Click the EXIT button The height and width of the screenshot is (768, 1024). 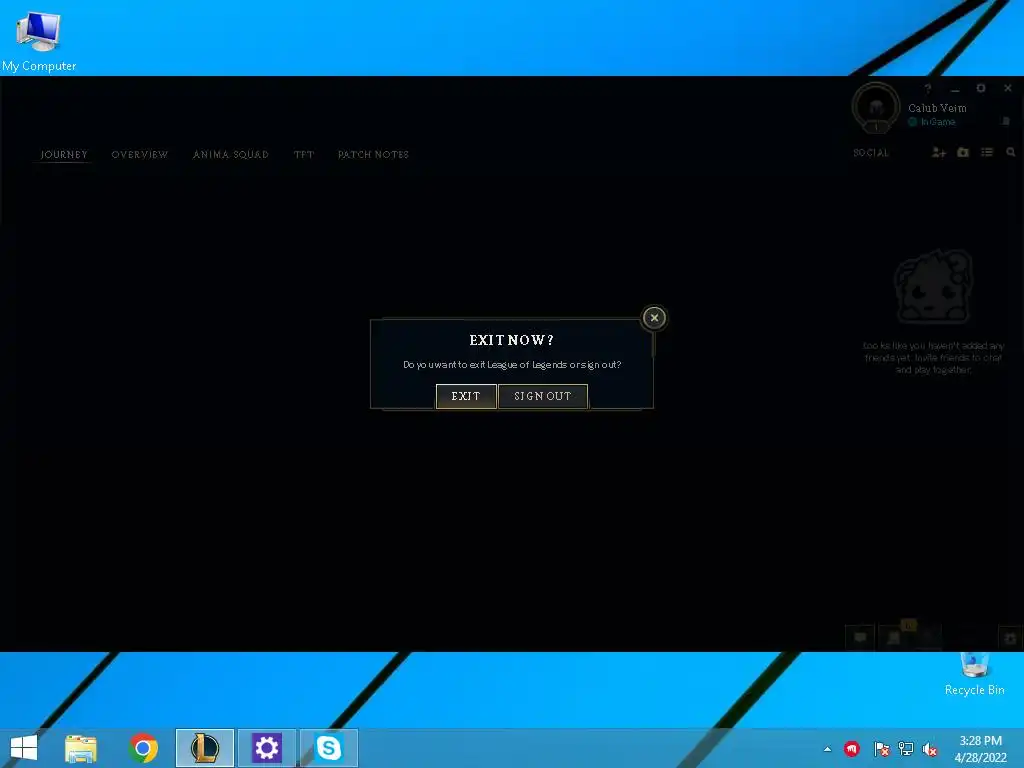click(466, 396)
